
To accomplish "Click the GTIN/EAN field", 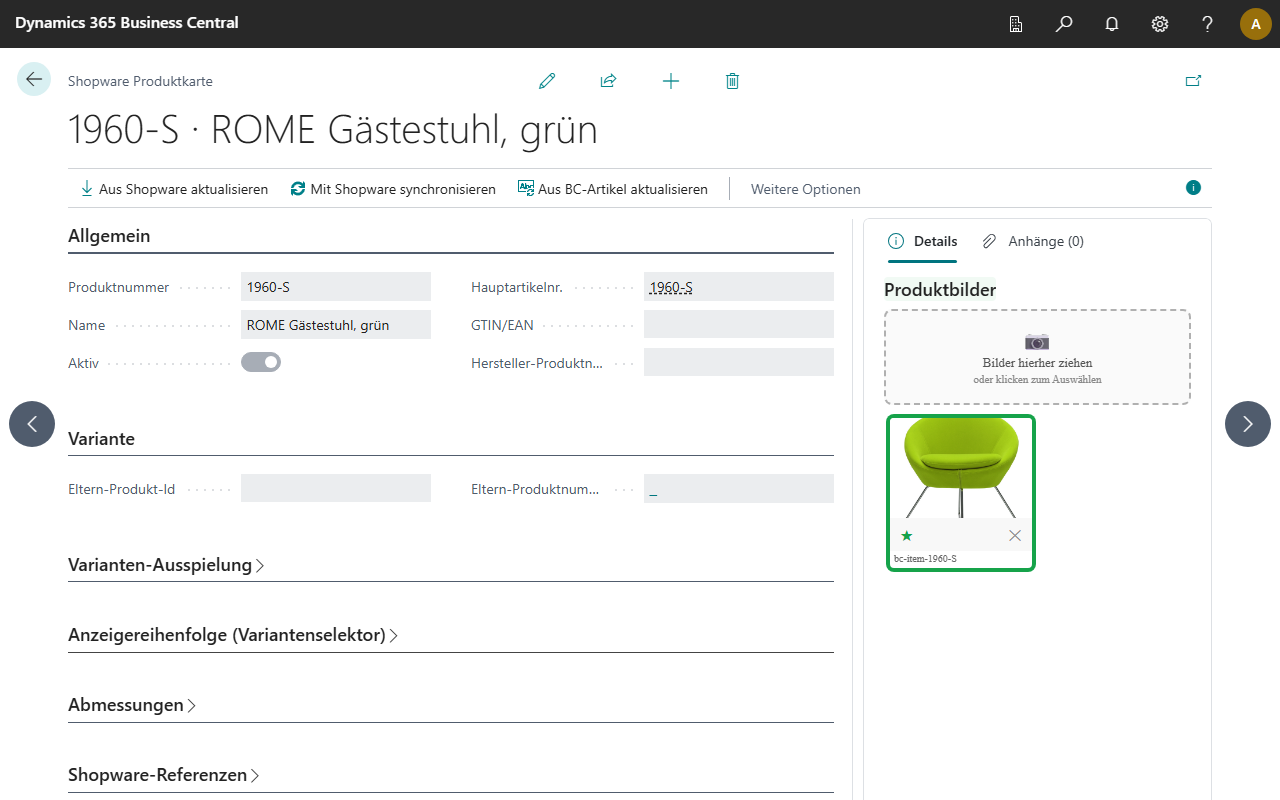I will 739,325.
